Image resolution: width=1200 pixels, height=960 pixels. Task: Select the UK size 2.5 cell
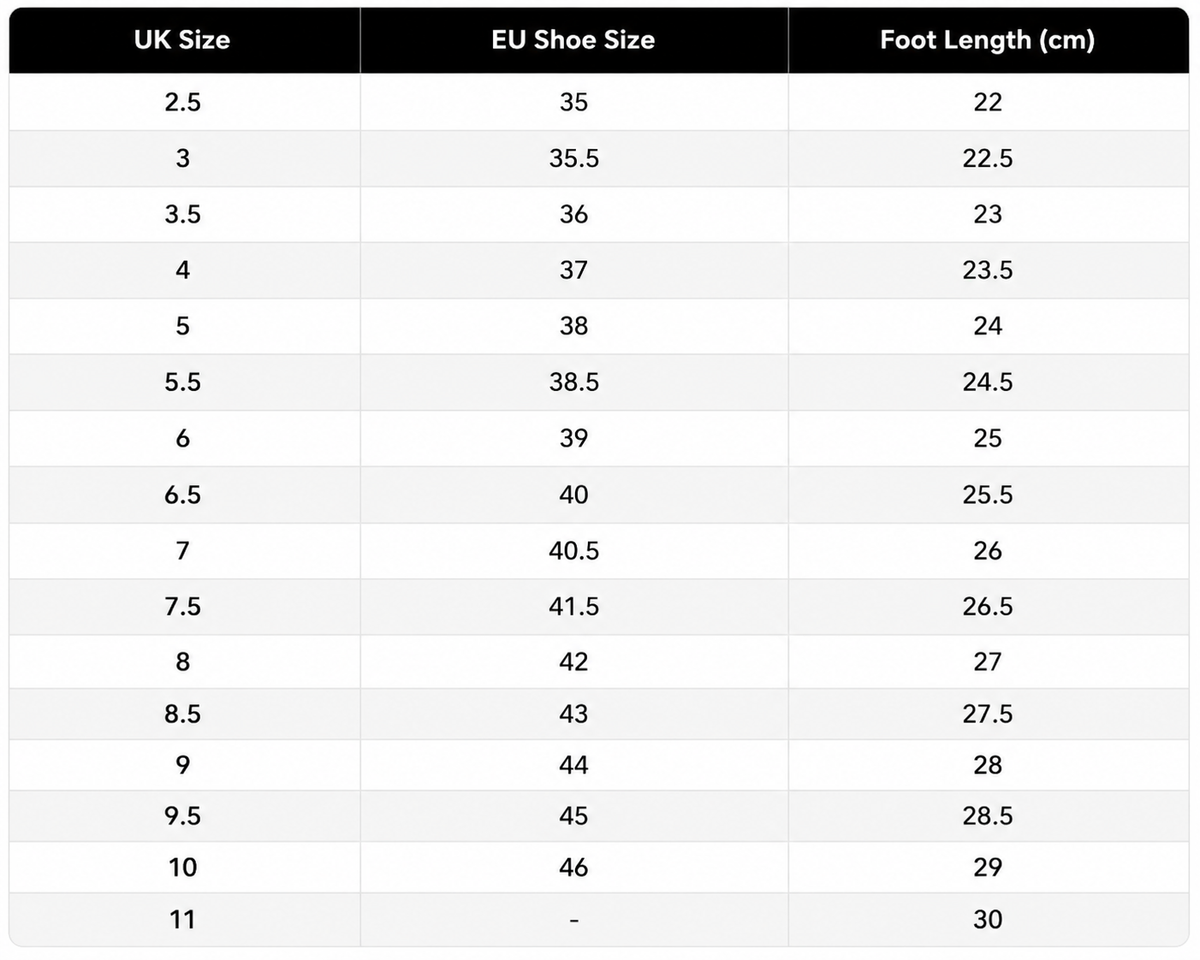tap(184, 102)
